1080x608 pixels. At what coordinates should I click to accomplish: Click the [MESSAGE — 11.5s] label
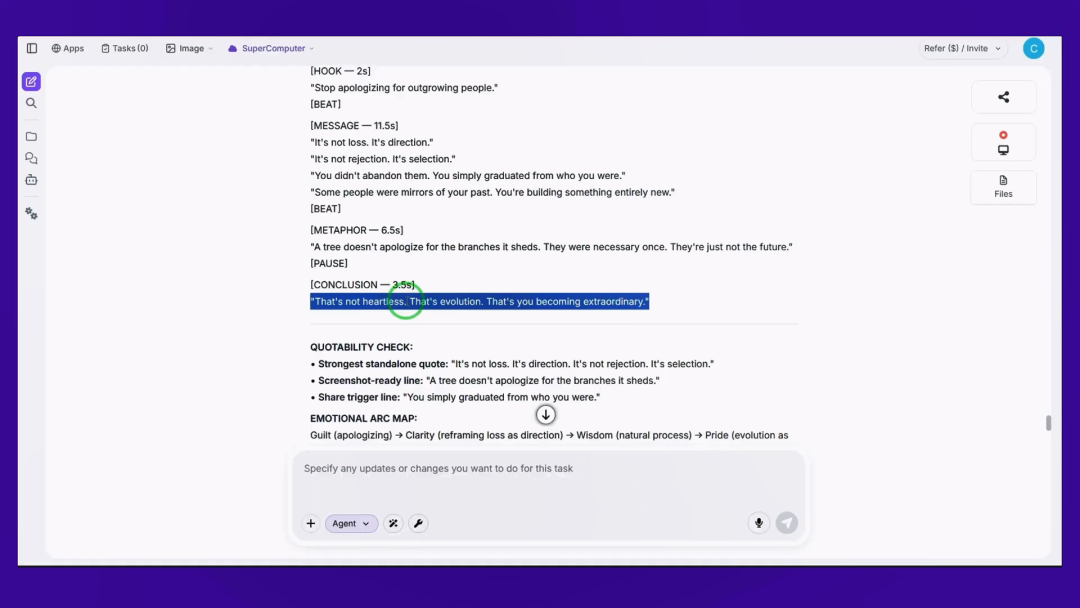tap(354, 125)
